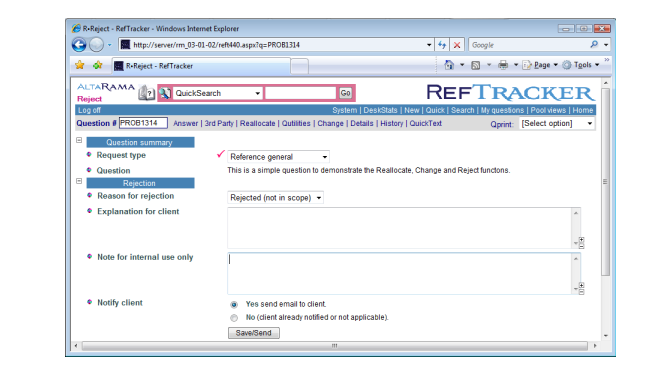This screenshot has height=385, width=672.
Task: Click the Internet Explorer window title icon
Action: [76, 28]
